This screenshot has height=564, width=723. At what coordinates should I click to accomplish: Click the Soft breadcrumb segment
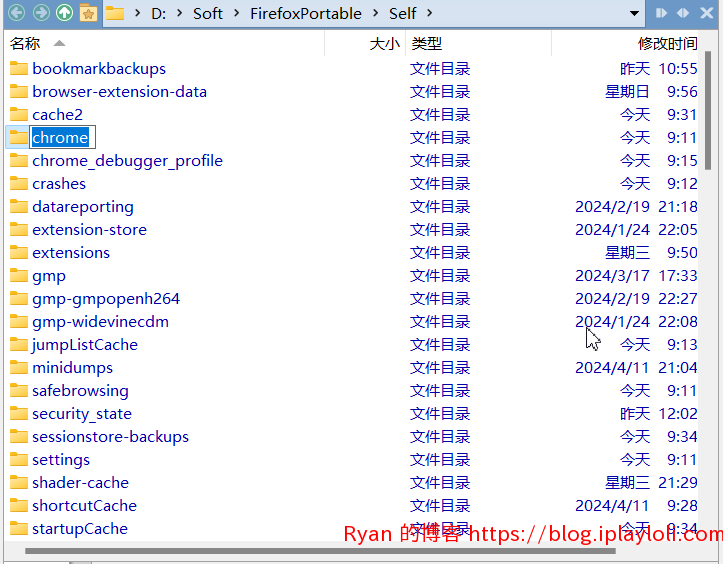[x=207, y=13]
